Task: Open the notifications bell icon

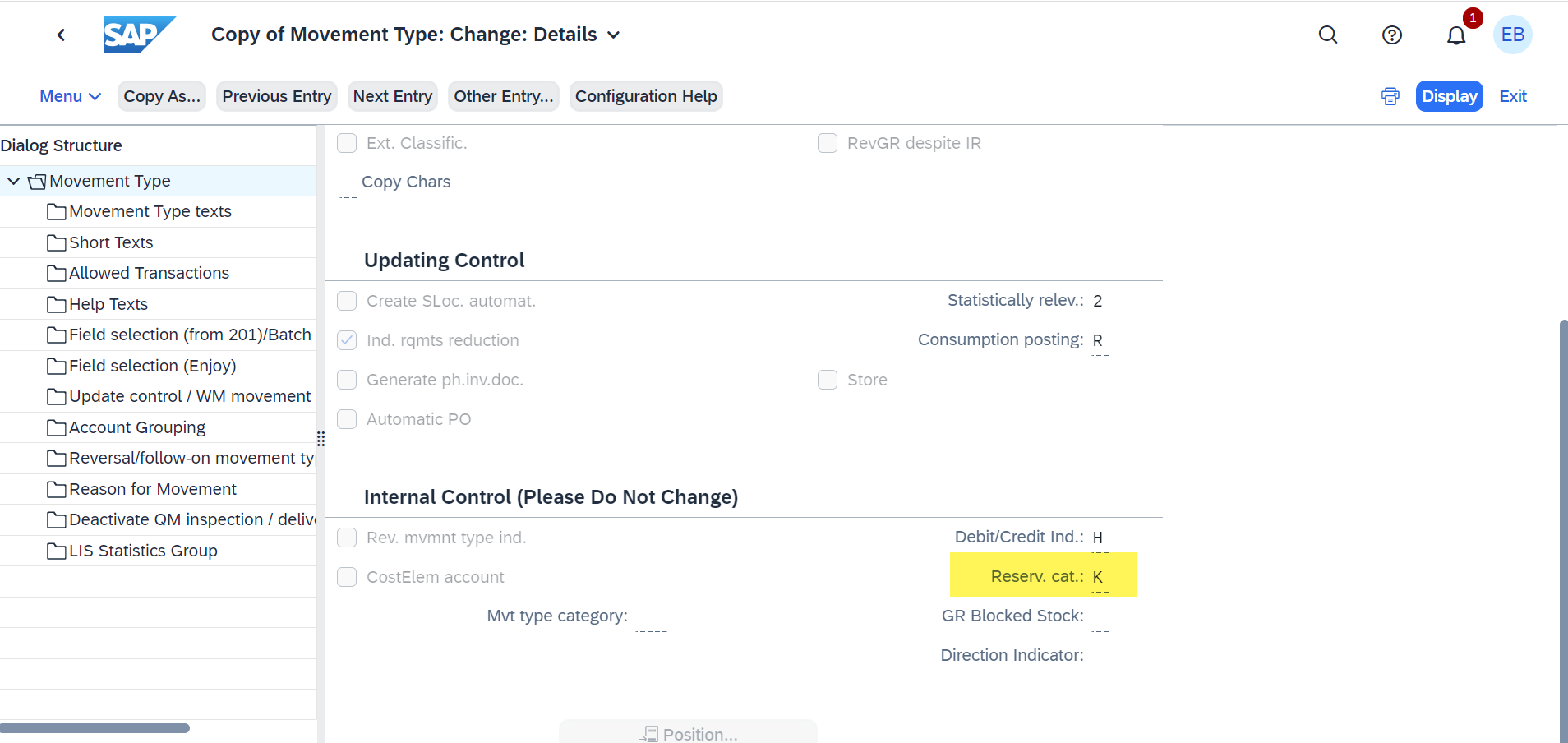Action: 1456,35
